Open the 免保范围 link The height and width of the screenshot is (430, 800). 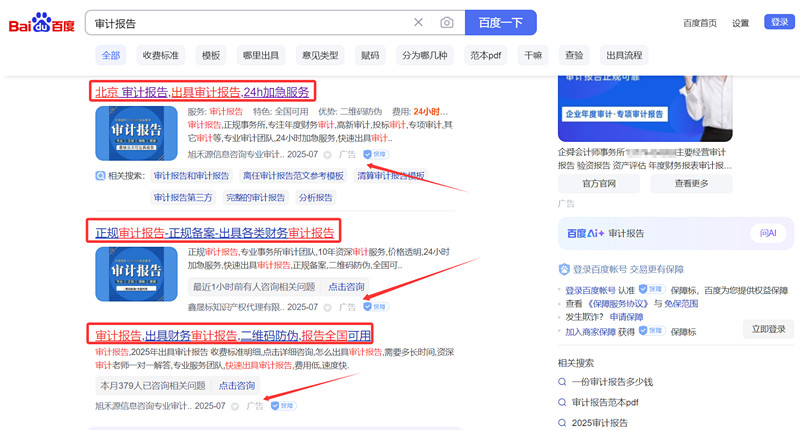[x=681, y=303]
